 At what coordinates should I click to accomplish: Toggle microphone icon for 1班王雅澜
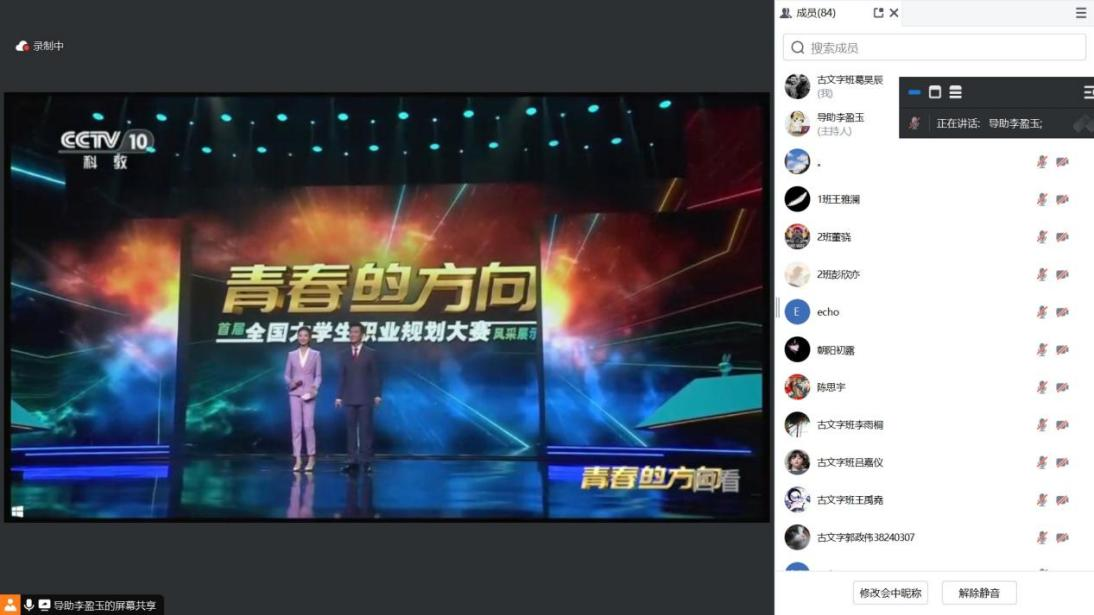point(1042,200)
